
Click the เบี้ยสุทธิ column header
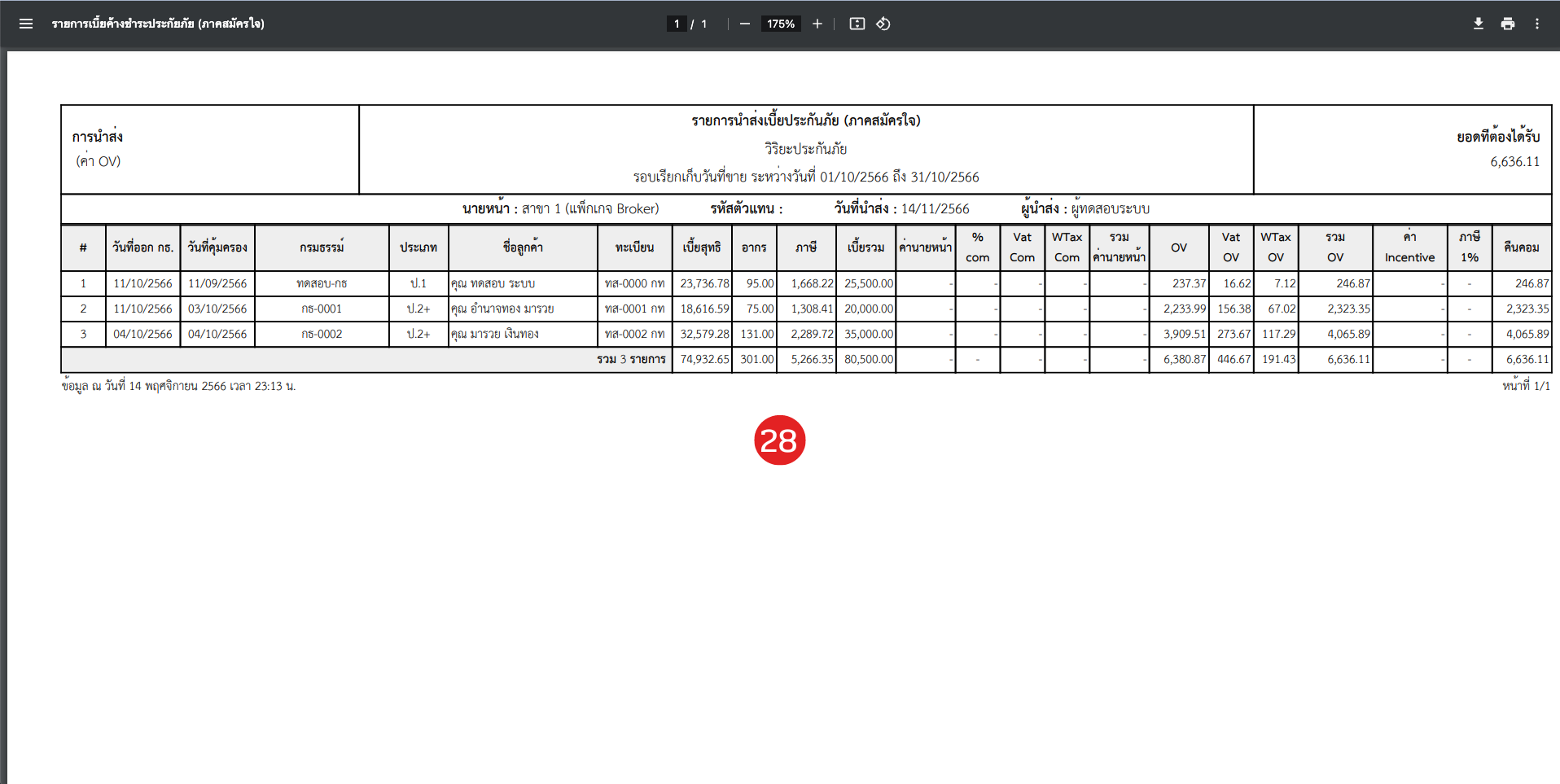click(702, 247)
